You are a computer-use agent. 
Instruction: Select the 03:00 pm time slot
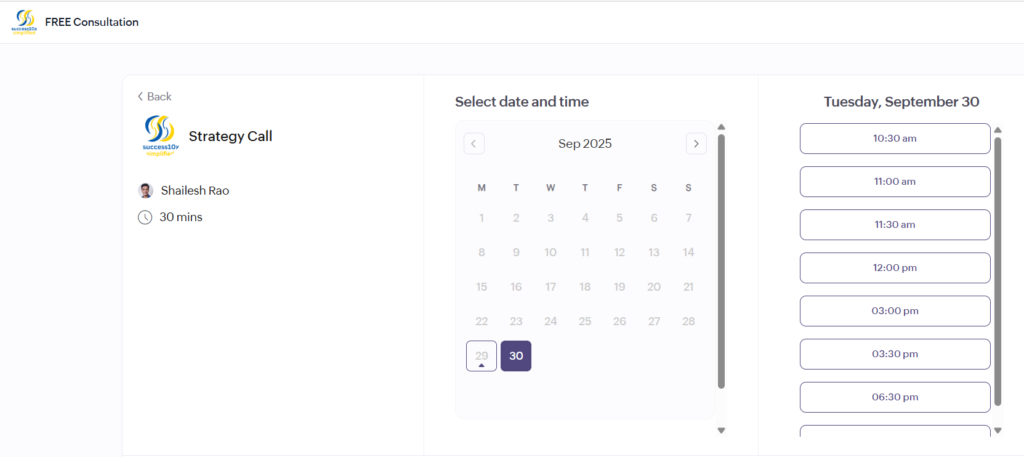click(x=894, y=311)
